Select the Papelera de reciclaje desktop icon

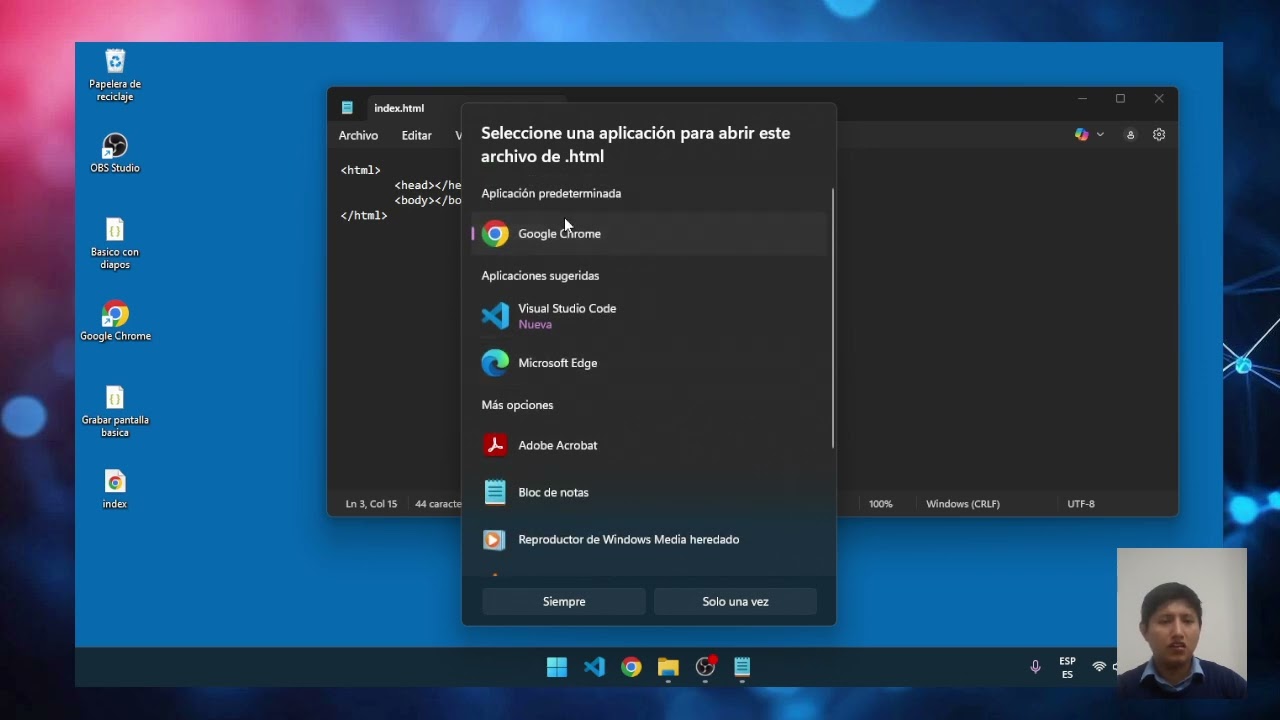click(x=115, y=75)
